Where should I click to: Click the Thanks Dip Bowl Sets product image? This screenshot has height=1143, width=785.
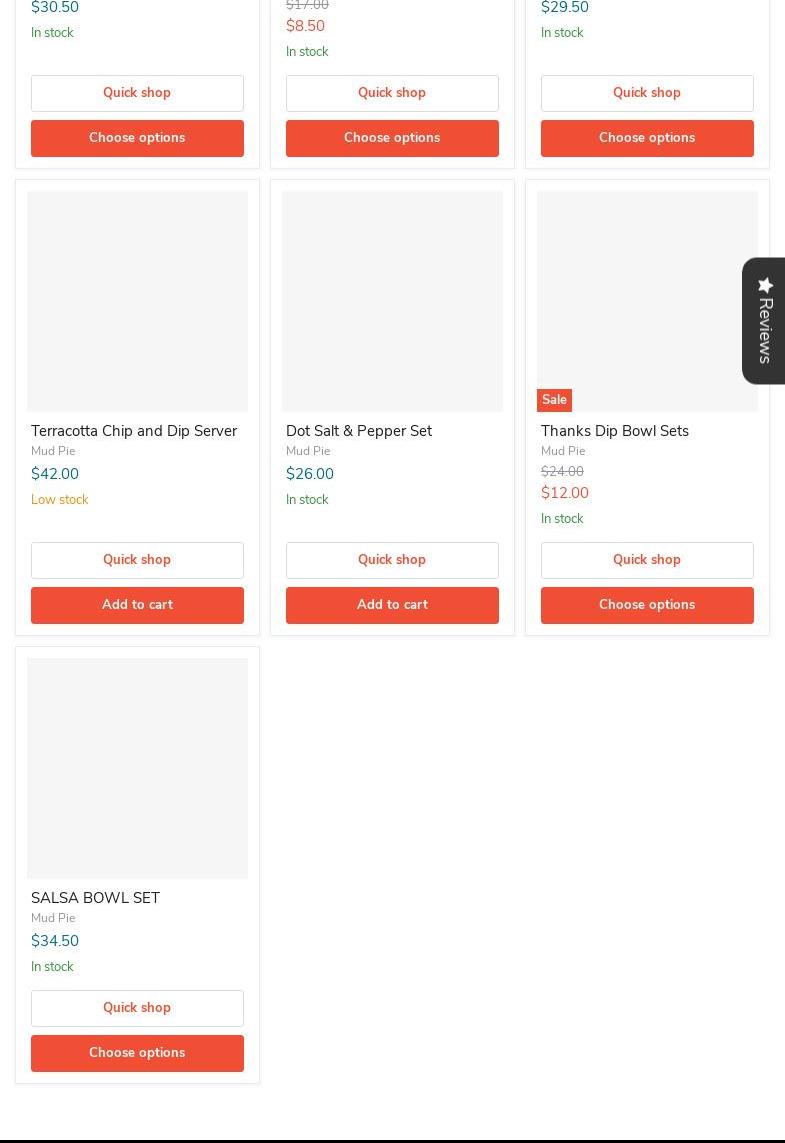click(647, 290)
